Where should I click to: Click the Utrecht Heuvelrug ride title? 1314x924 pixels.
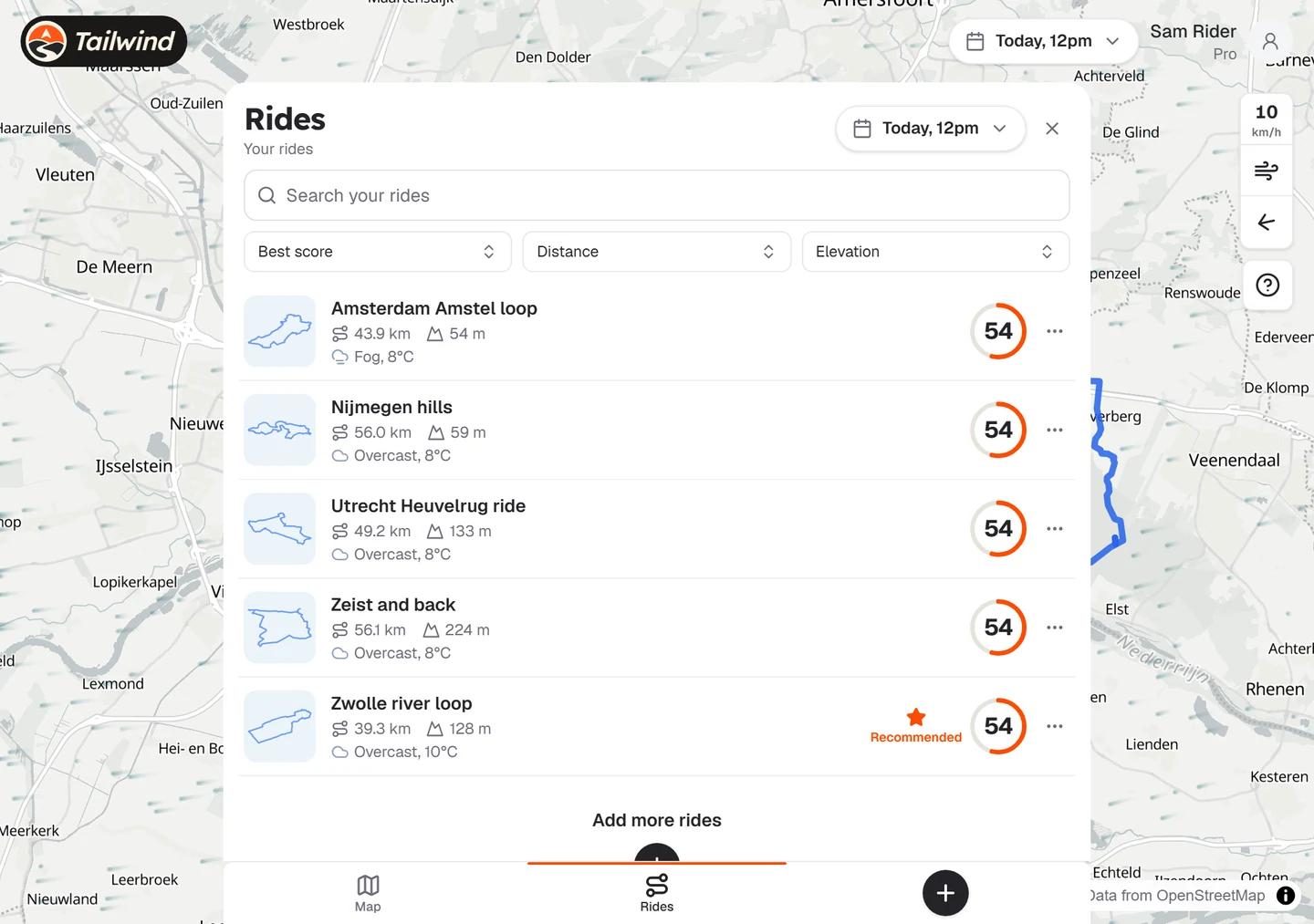pyautogui.click(x=428, y=506)
